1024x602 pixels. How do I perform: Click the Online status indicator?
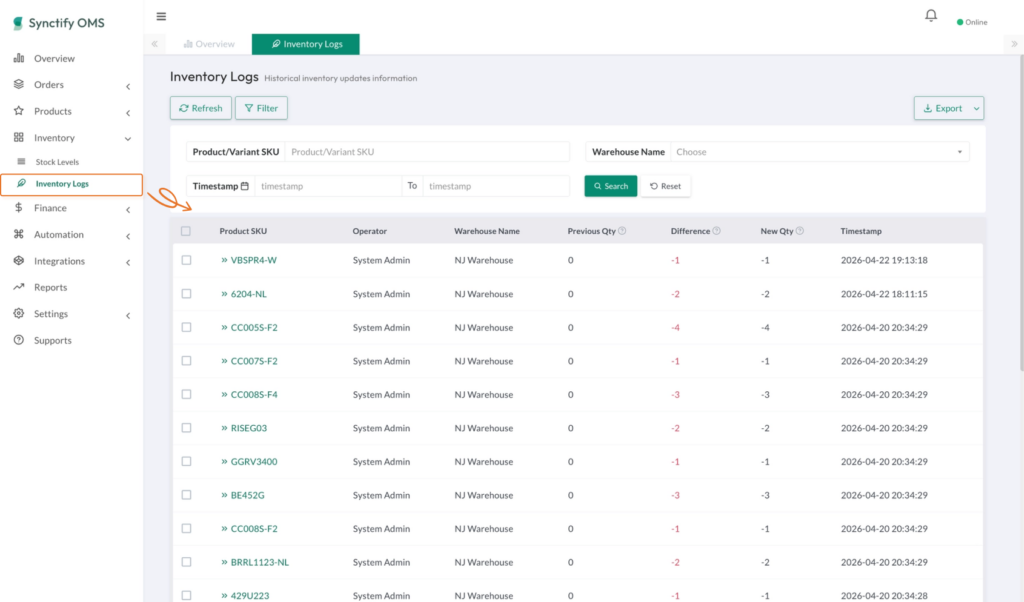click(x=972, y=22)
